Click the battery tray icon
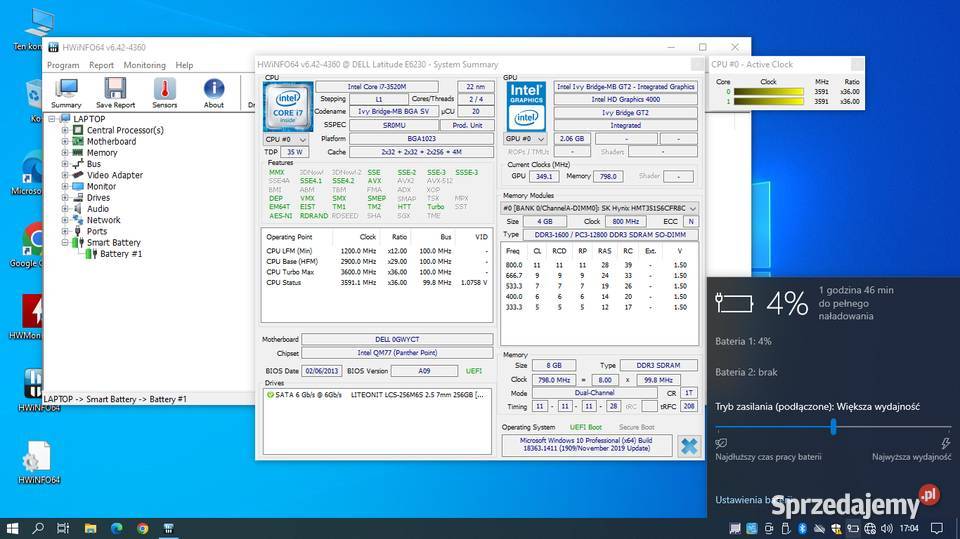 click(x=852, y=528)
